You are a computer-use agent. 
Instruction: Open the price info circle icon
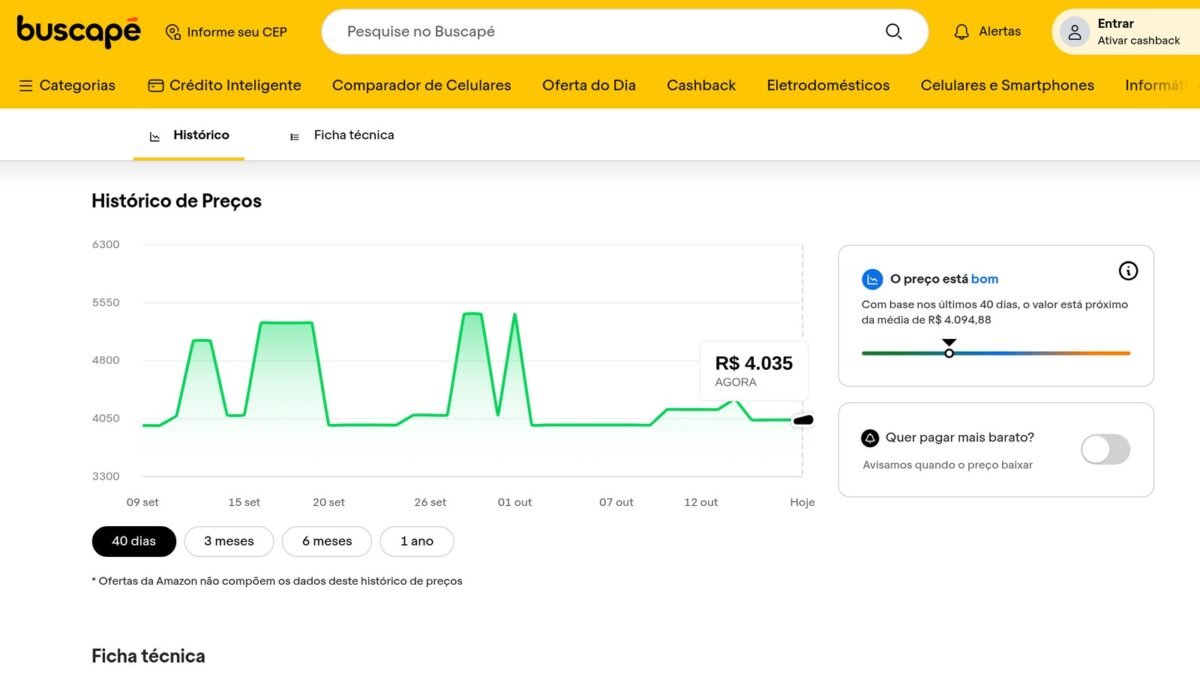point(1128,271)
